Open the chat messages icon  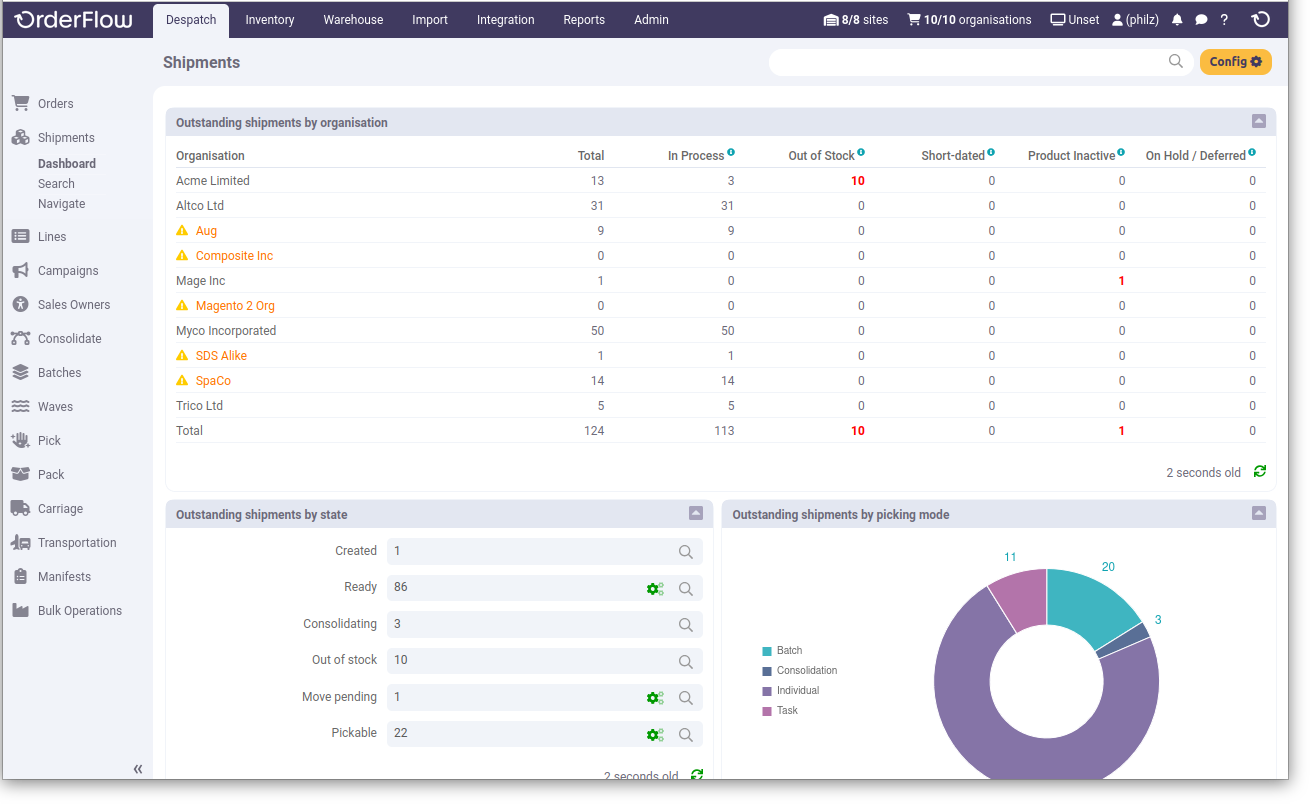[x=1201, y=20]
